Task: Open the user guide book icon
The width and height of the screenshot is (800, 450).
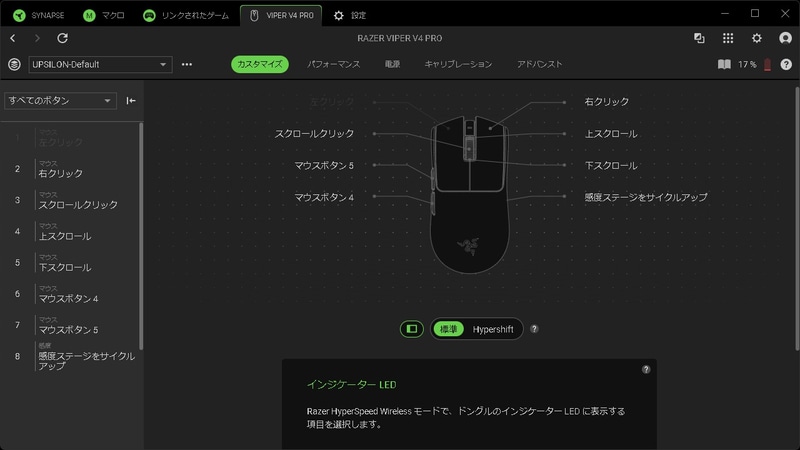Action: point(724,64)
